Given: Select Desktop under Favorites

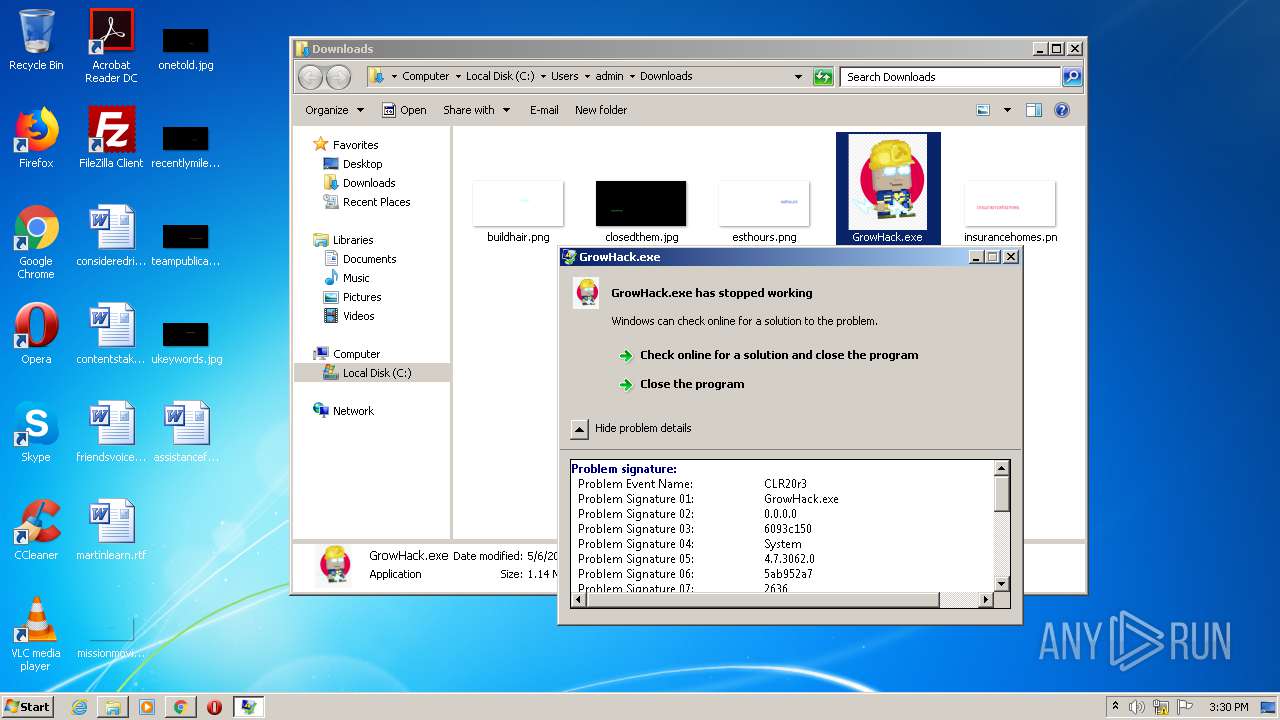Looking at the screenshot, I should point(362,164).
